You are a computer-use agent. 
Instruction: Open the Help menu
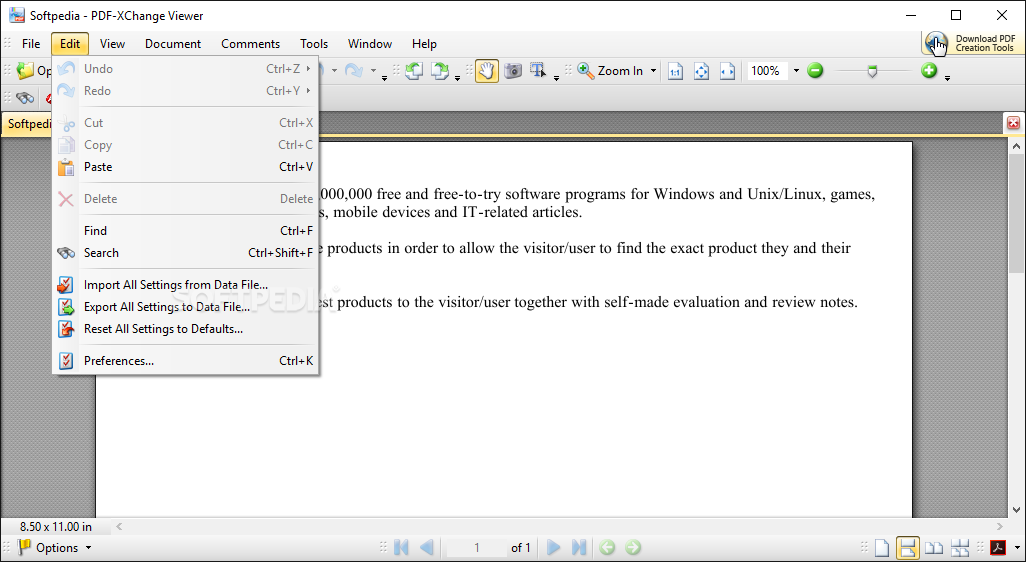pos(424,44)
